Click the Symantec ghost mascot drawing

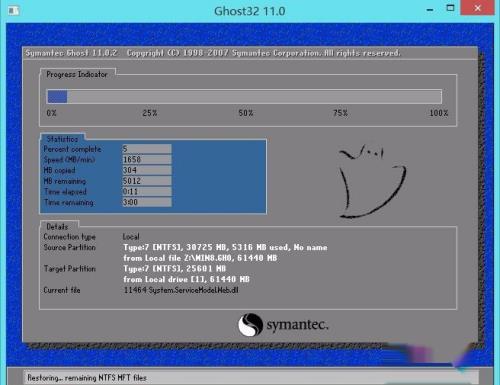pos(372,182)
